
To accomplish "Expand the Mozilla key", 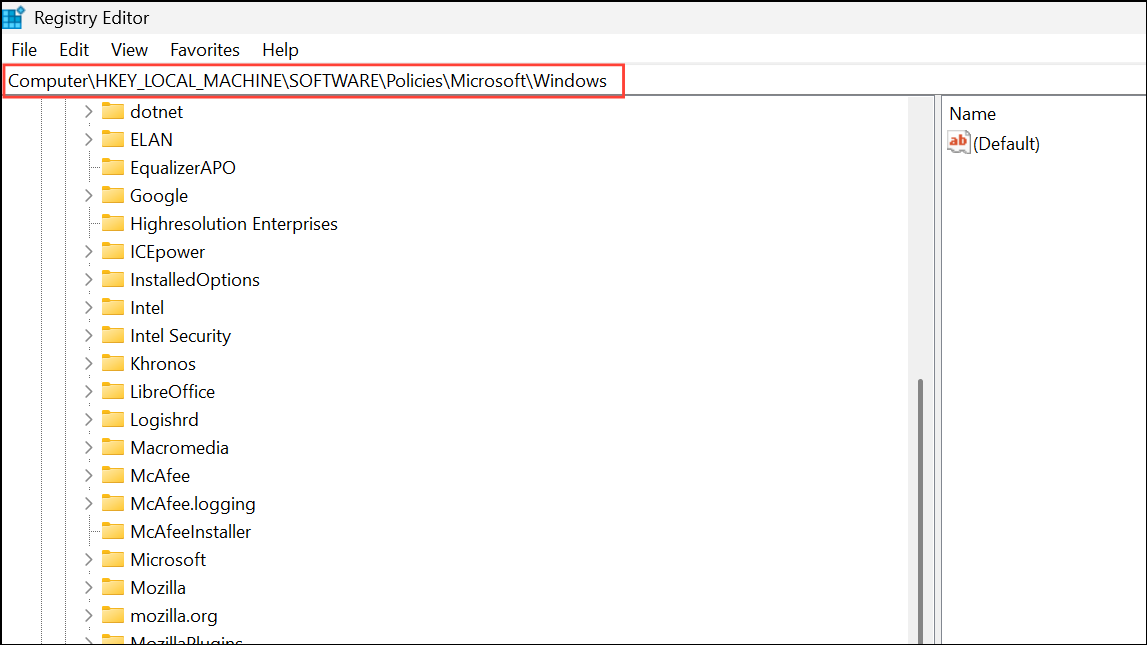I will 89,588.
